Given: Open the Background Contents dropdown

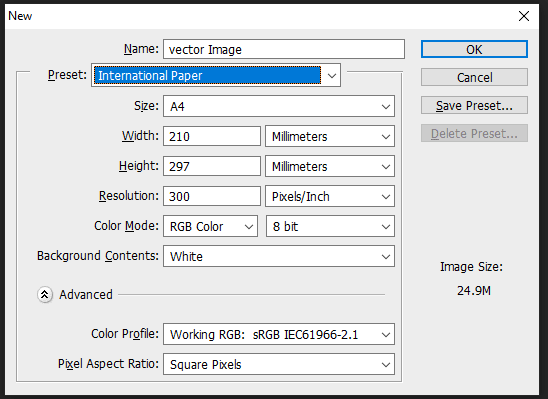Looking at the screenshot, I should click(x=279, y=256).
